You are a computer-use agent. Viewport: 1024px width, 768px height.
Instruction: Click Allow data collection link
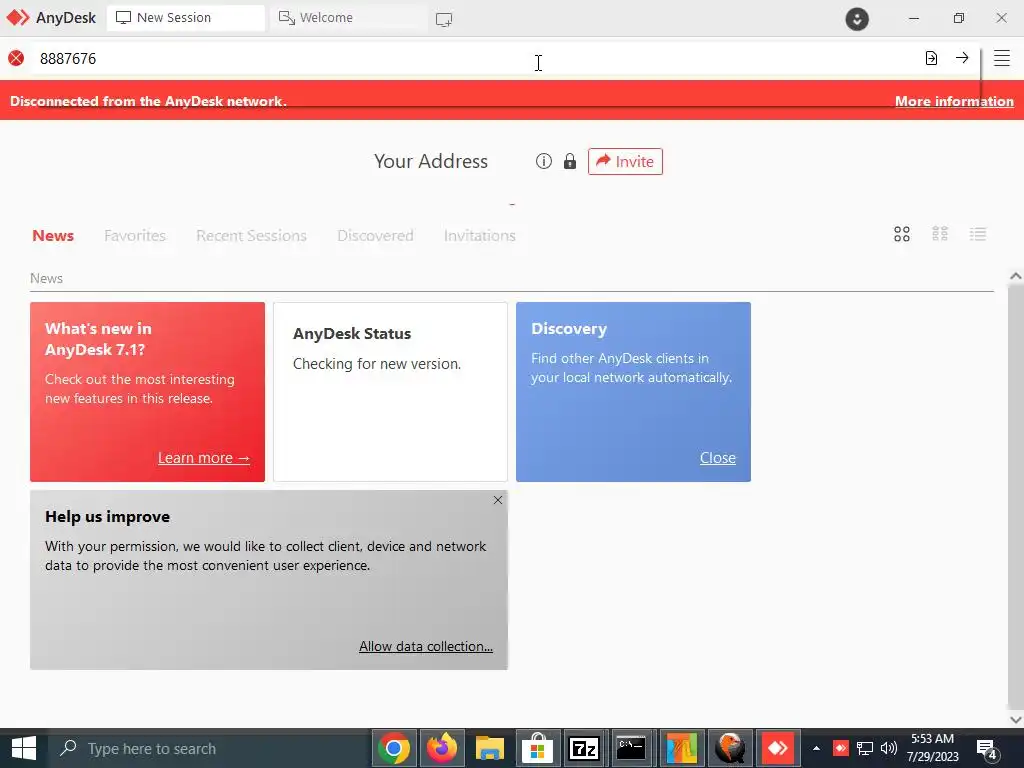[426, 646]
